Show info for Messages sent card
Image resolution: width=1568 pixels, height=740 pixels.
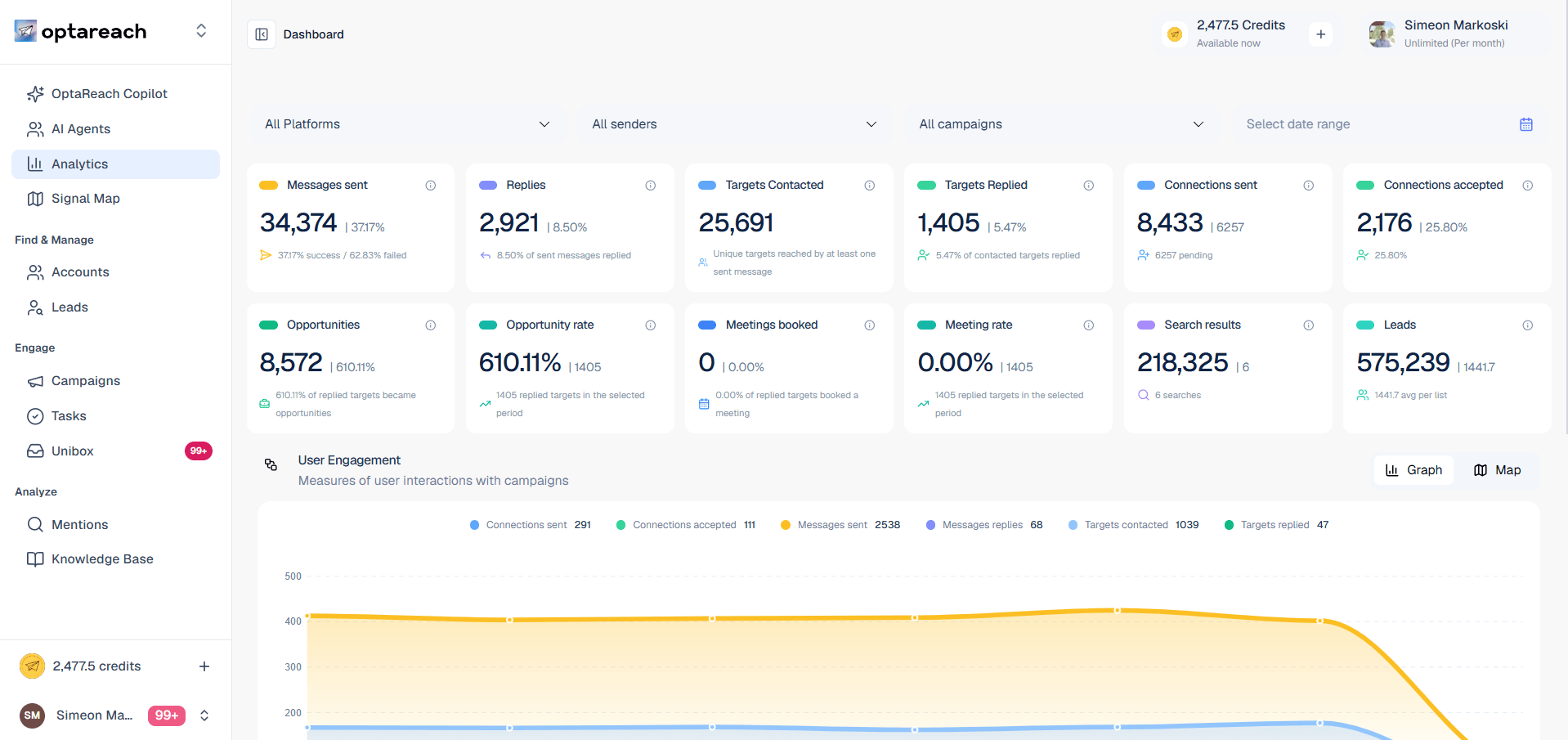431,186
